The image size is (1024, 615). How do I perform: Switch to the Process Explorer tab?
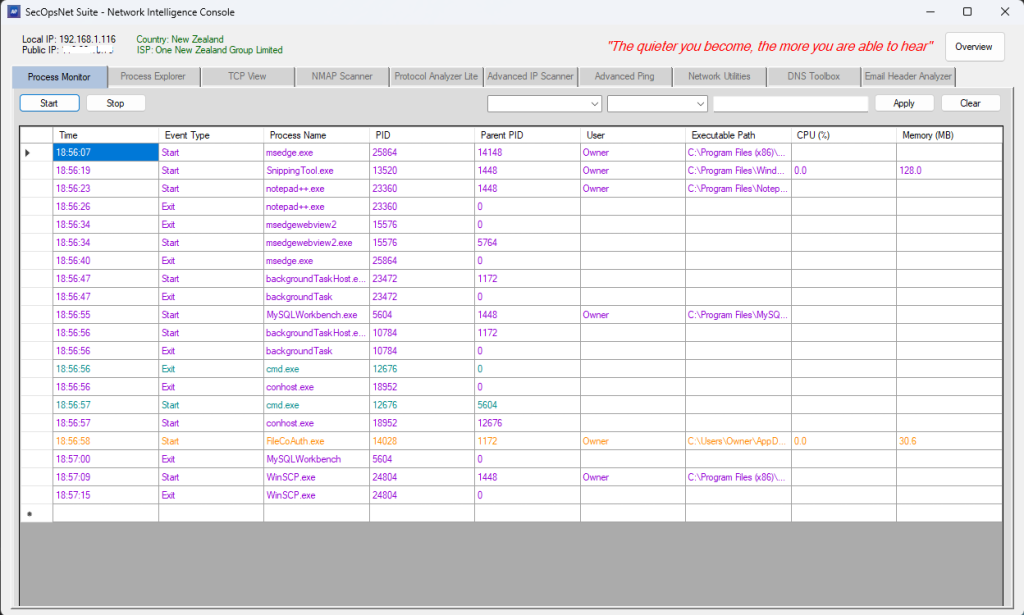pyautogui.click(x=153, y=77)
